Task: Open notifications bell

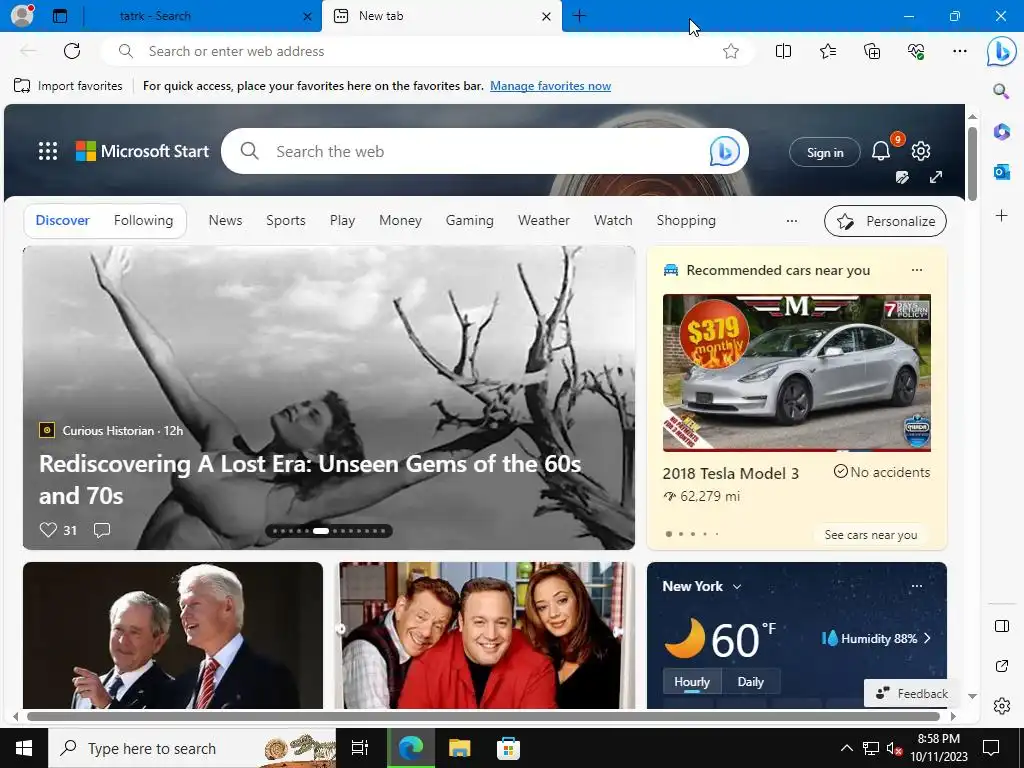Action: click(880, 152)
